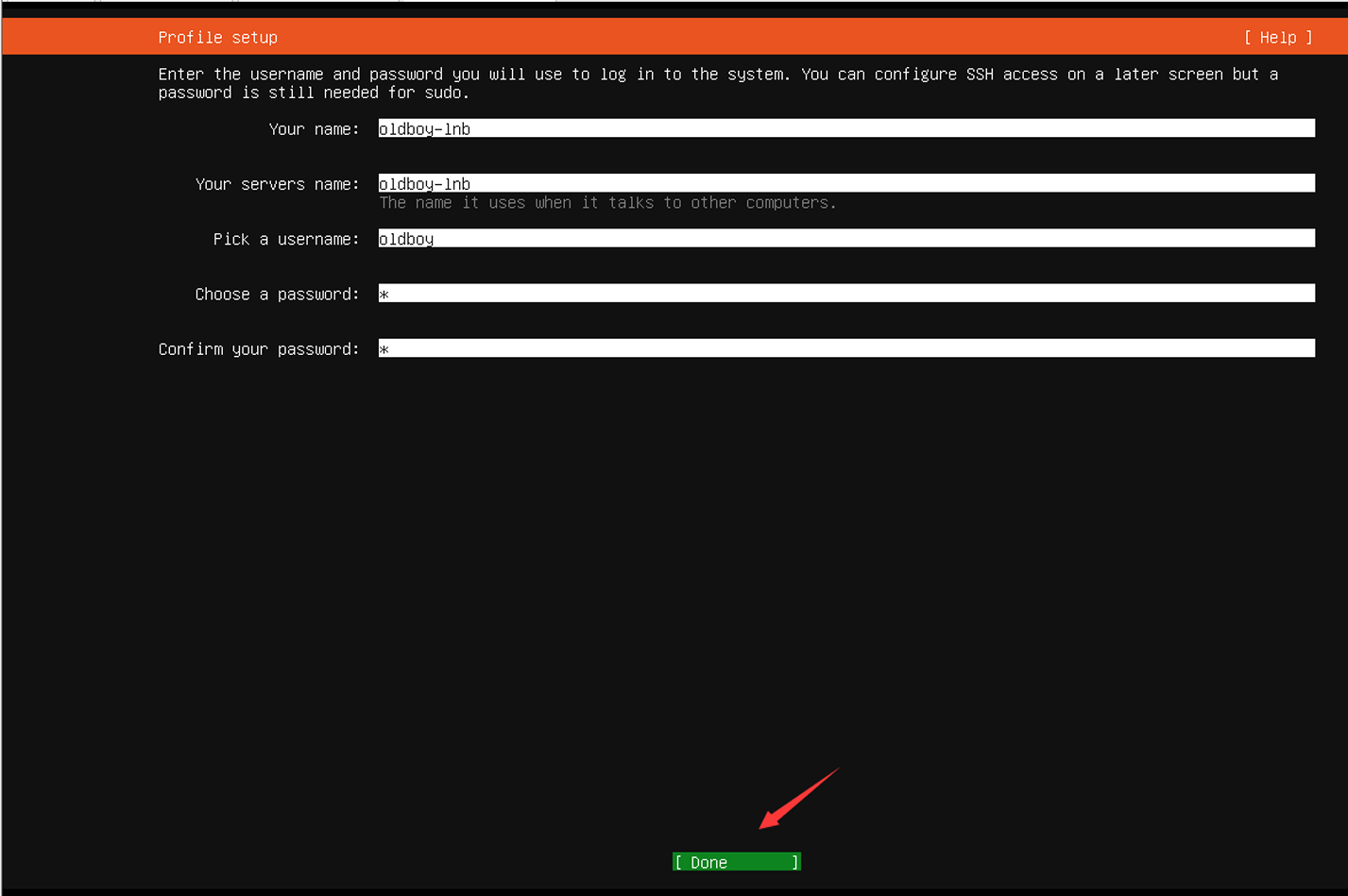Click the 'Choose a password:' label
Screen dimensions: 1348x896
(x=277, y=295)
